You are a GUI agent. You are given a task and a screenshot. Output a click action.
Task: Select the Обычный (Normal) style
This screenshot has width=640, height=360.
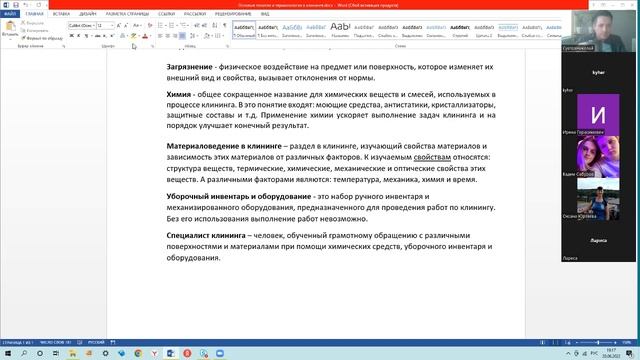[244, 30]
